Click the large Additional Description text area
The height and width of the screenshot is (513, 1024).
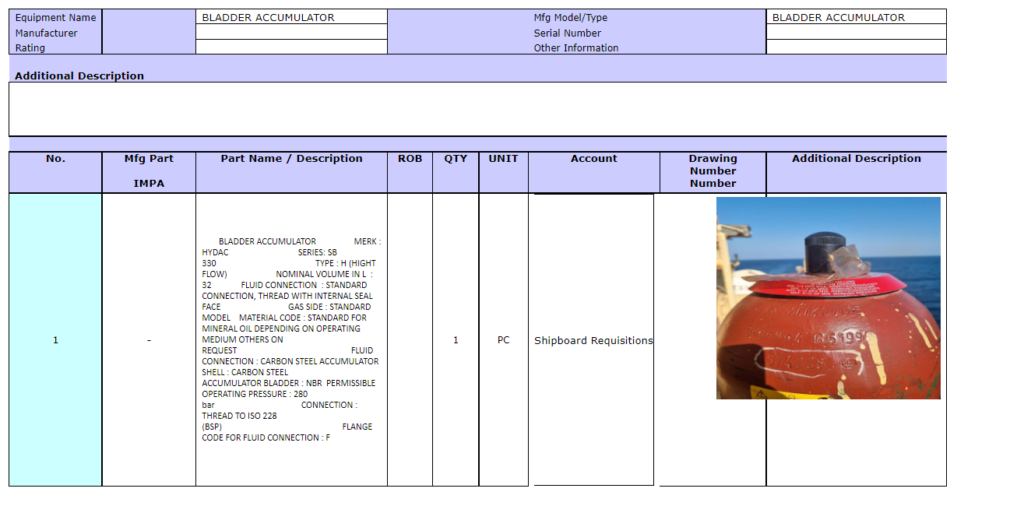477,109
